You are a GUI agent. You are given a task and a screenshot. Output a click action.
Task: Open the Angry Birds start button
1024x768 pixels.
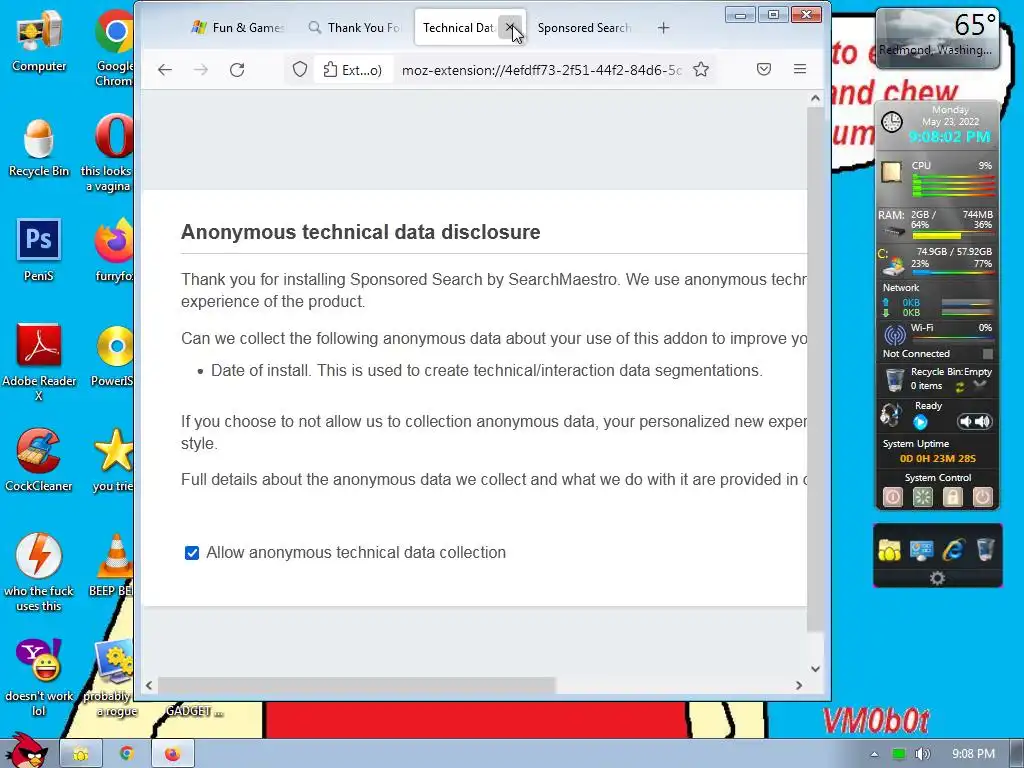click(27, 750)
